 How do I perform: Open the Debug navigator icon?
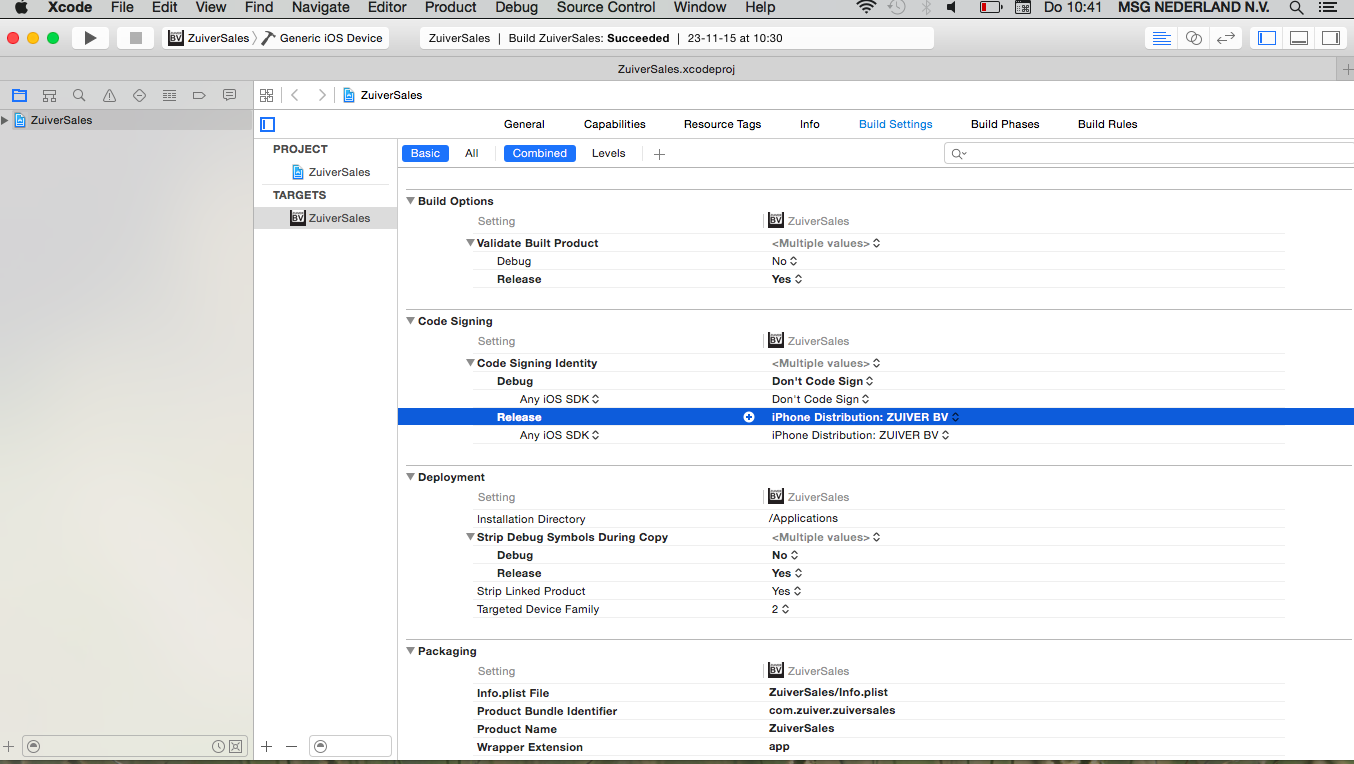point(169,96)
